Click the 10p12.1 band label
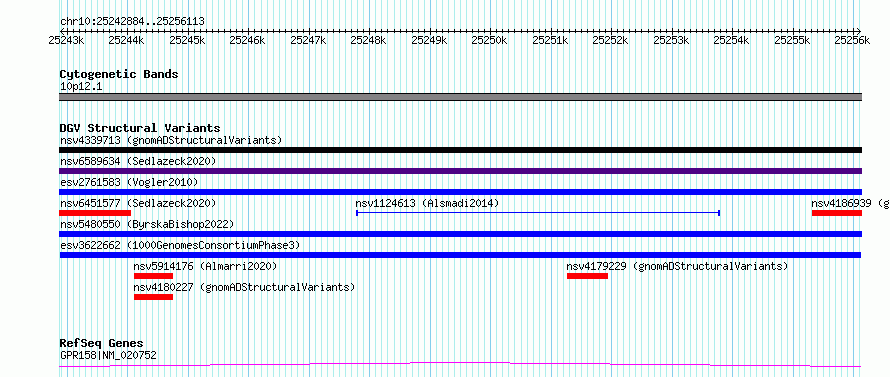 [x=81, y=87]
